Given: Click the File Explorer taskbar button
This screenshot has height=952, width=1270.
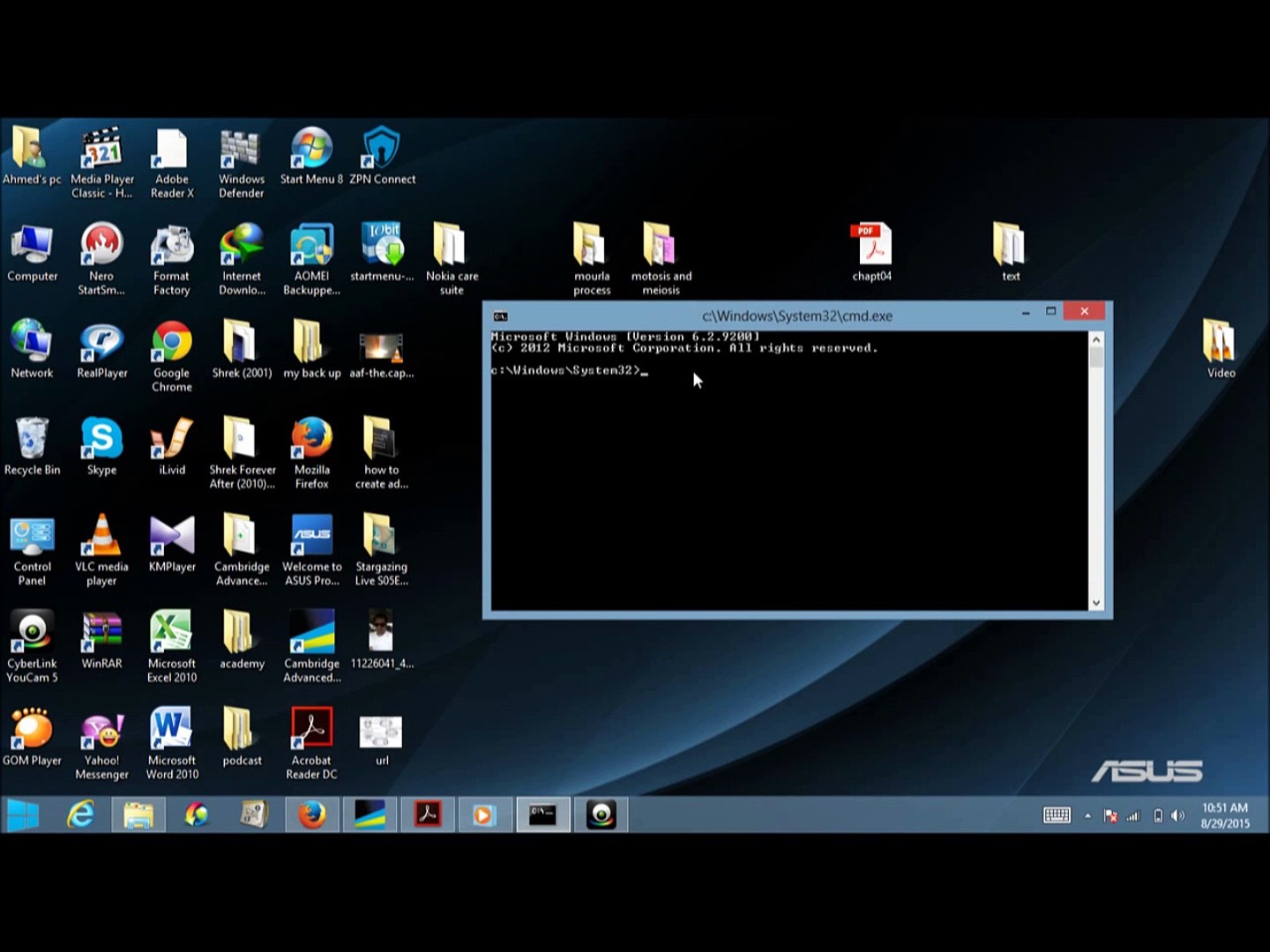Looking at the screenshot, I should point(138,815).
